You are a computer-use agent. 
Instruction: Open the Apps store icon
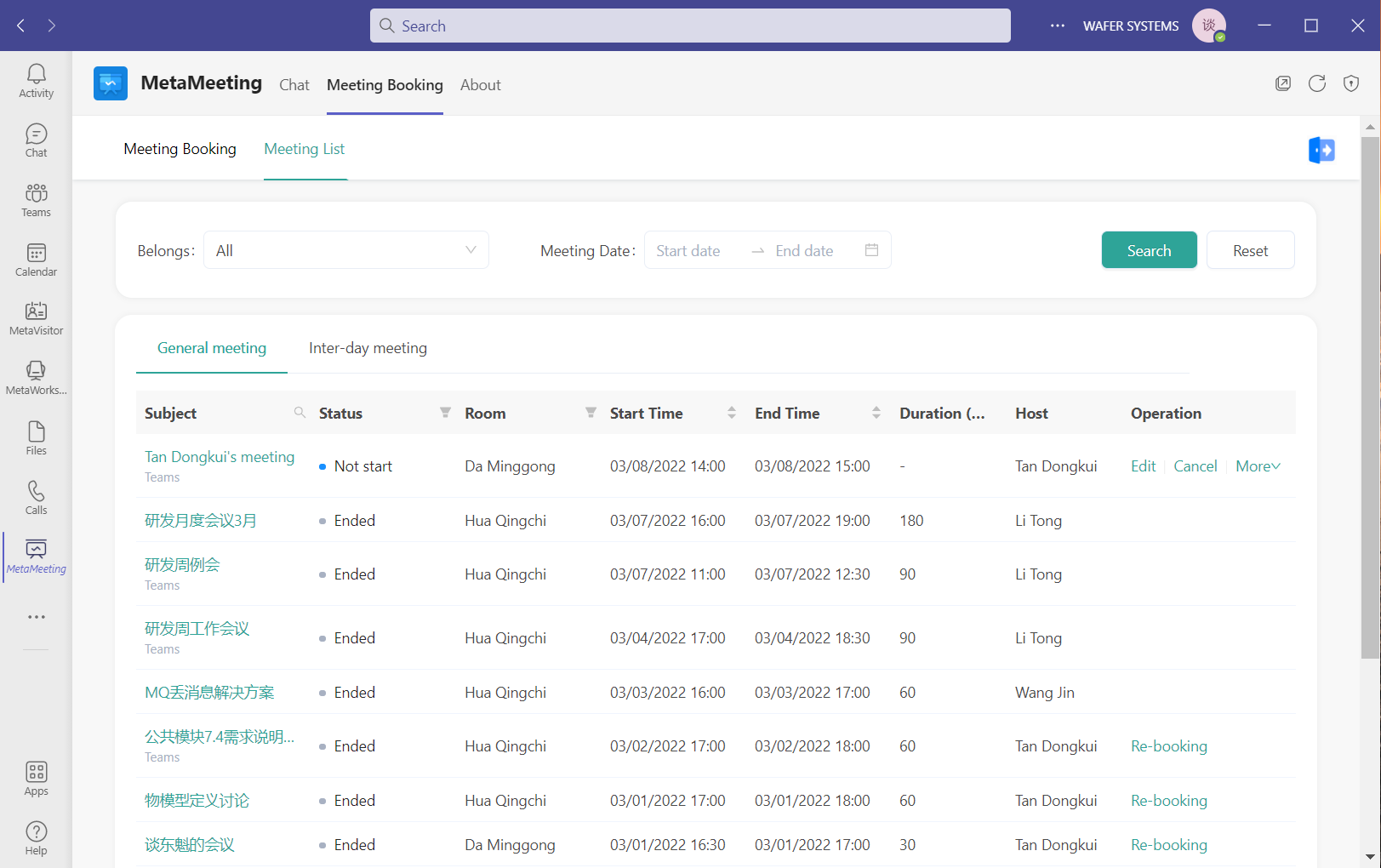tap(36, 779)
